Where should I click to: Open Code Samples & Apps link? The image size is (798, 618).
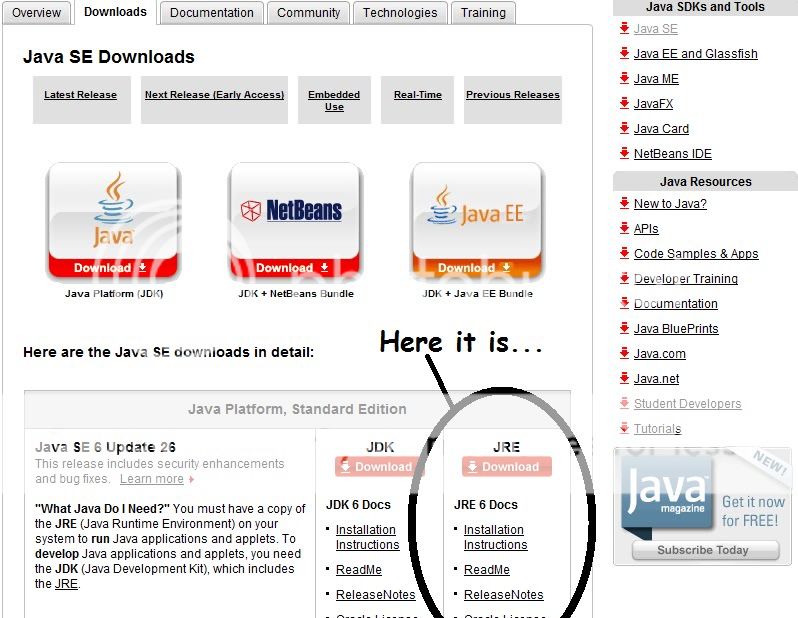point(696,254)
